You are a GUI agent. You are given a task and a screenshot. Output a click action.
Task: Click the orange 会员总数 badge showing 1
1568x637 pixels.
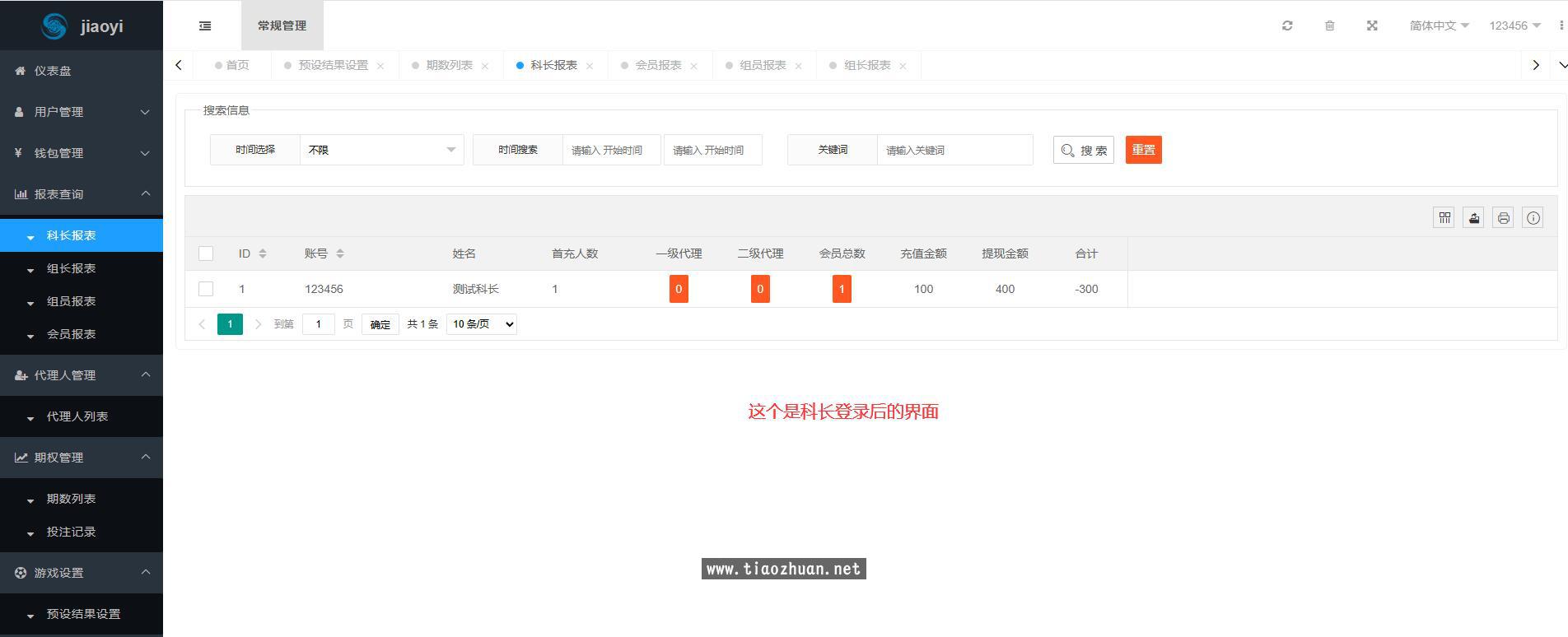click(841, 289)
